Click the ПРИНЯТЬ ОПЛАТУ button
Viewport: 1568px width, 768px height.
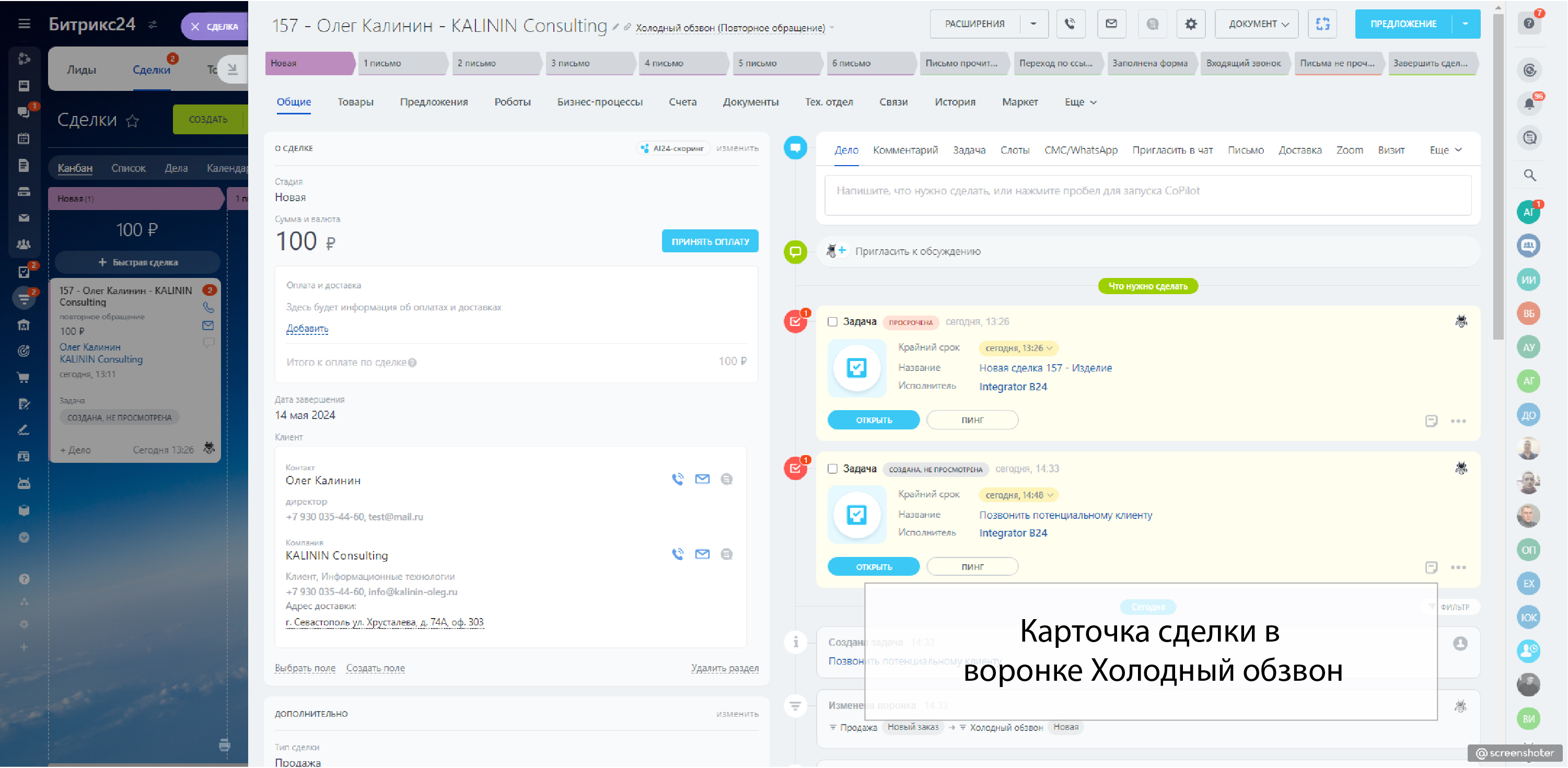(x=710, y=241)
